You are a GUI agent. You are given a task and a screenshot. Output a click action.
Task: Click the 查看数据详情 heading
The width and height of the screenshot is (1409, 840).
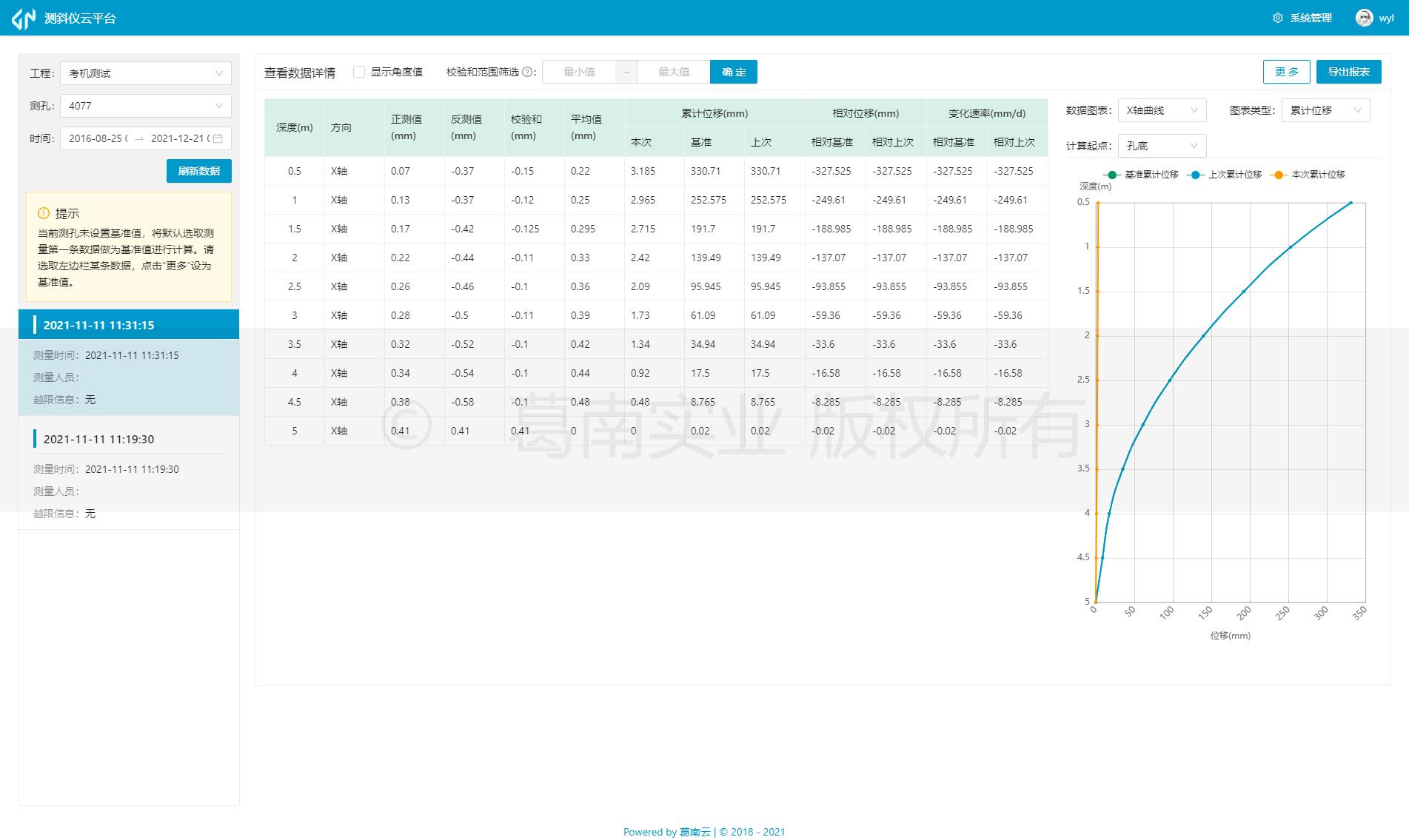point(300,73)
